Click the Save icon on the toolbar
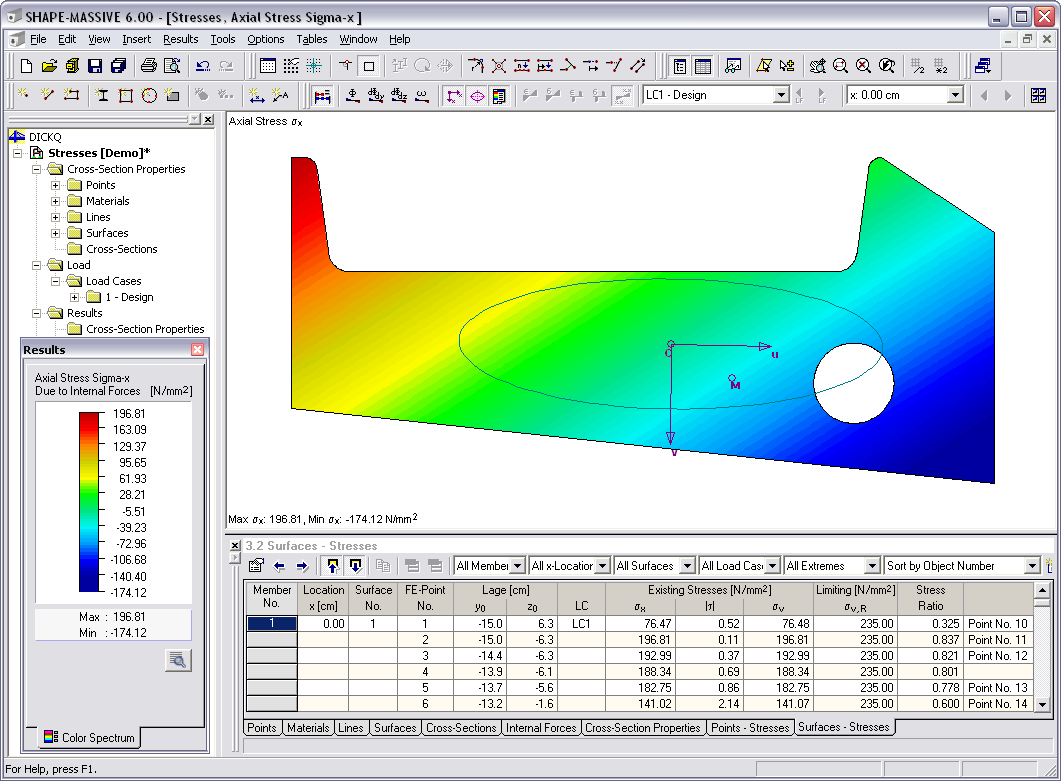The width and height of the screenshot is (1061, 781). point(96,65)
